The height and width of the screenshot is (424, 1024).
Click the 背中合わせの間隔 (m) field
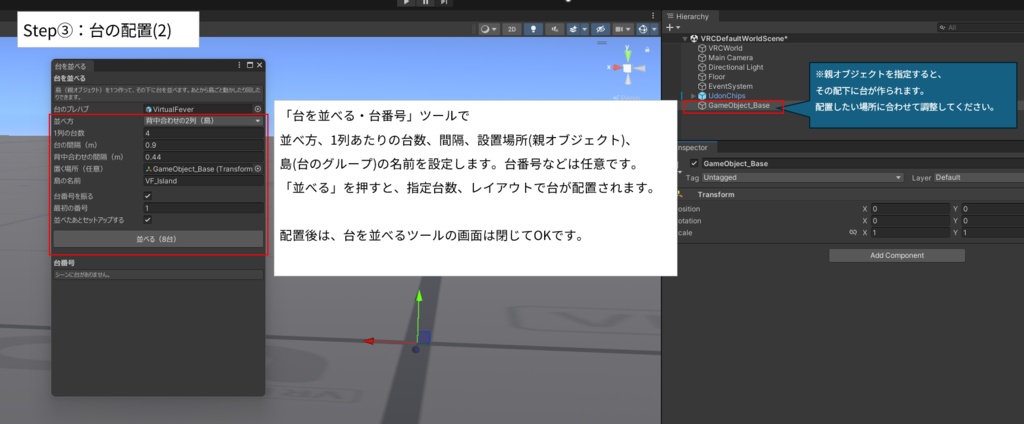click(203, 157)
